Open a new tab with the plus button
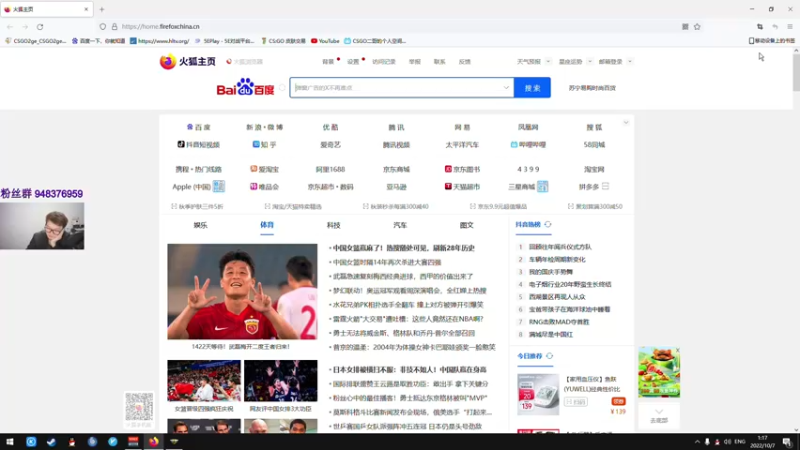This screenshot has width=800, height=450. [102, 9]
